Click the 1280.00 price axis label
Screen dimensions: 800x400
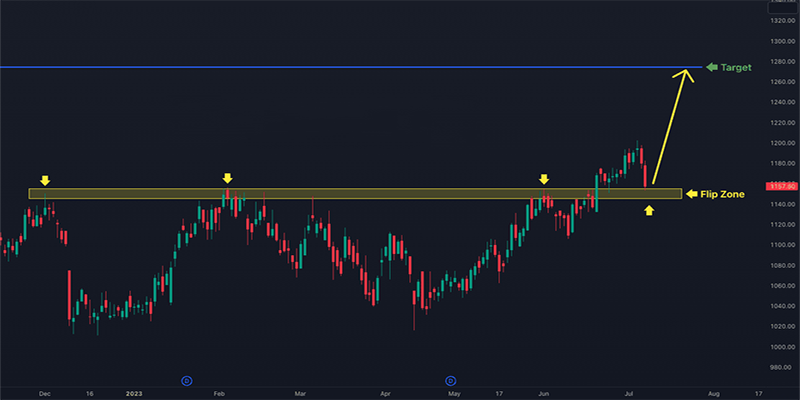tap(781, 62)
